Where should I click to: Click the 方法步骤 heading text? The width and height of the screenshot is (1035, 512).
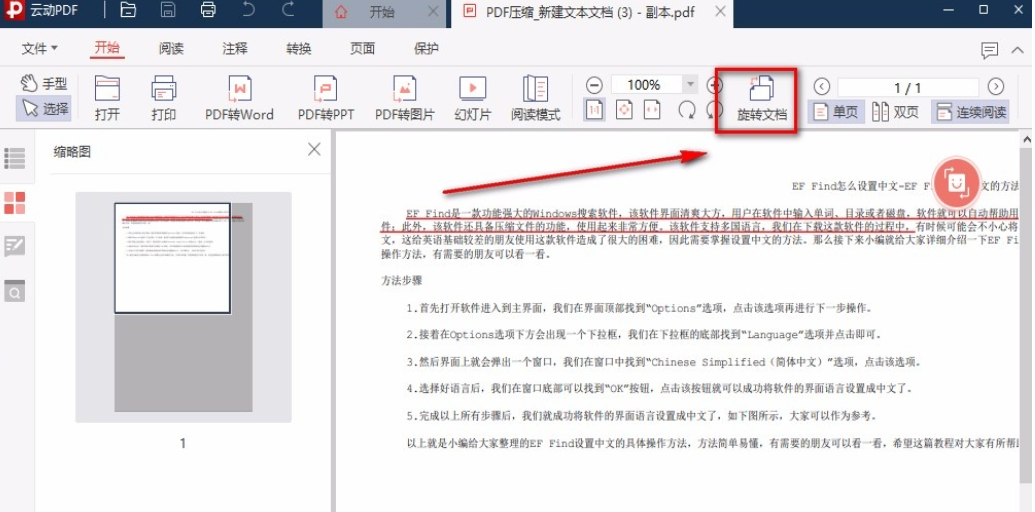(x=401, y=280)
